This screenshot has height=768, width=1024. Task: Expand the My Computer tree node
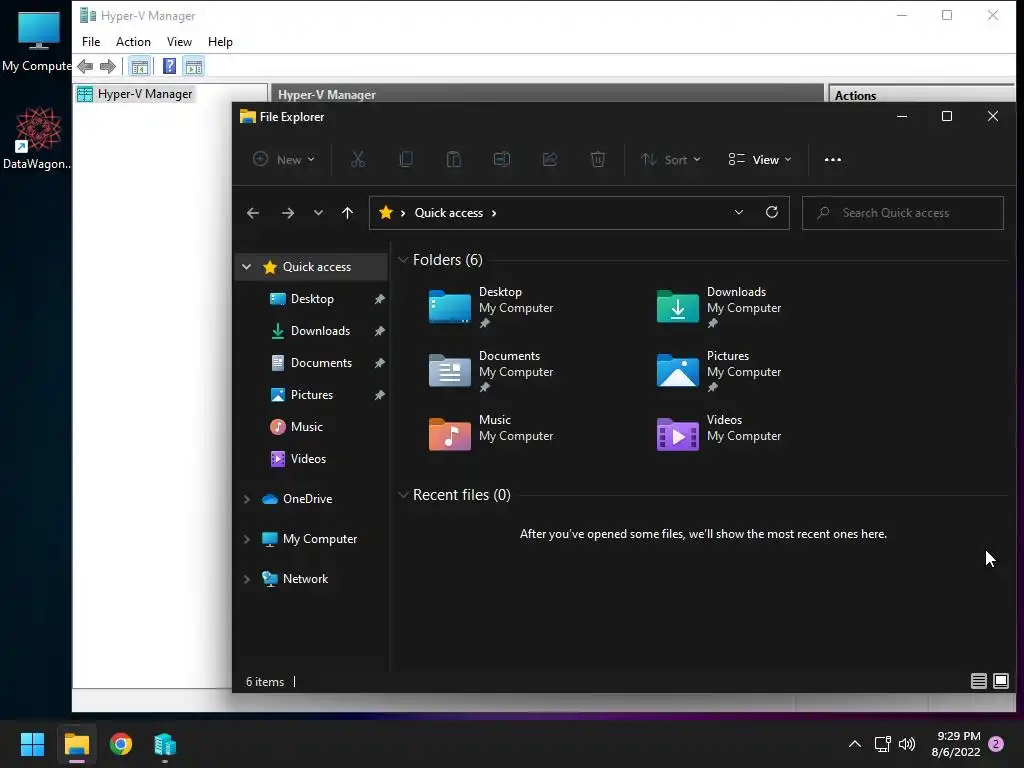coord(246,539)
